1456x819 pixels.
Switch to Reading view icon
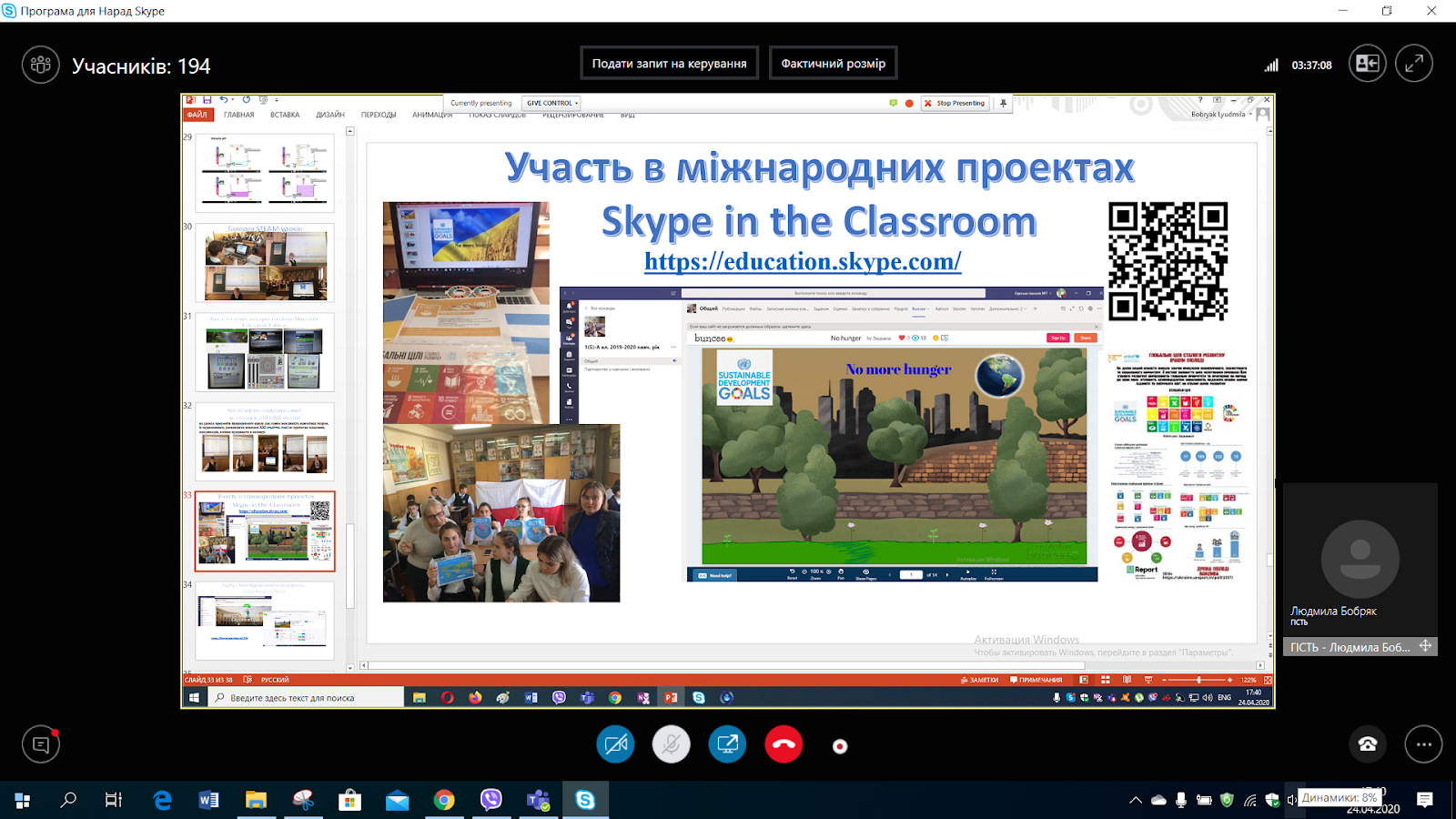pos(1127,680)
